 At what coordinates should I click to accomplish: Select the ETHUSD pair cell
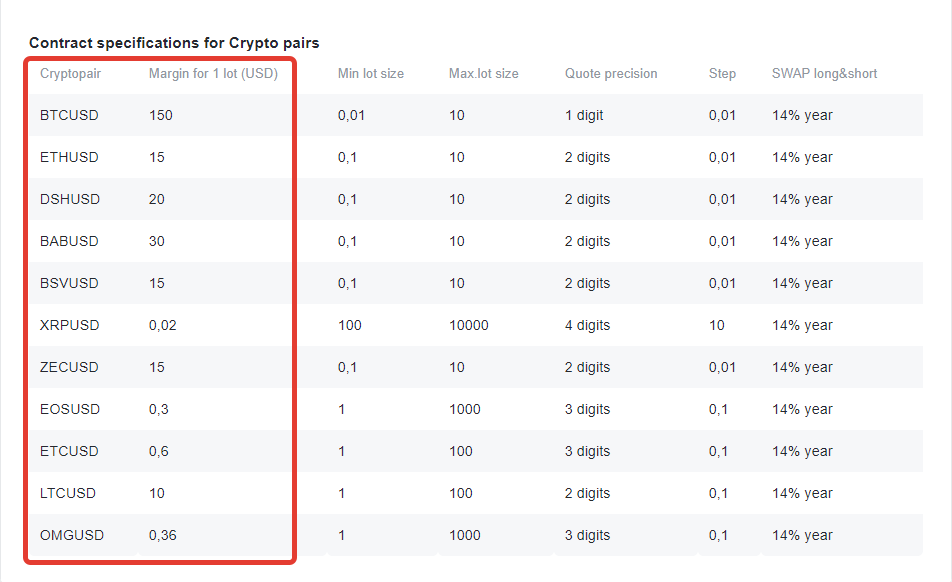[69, 157]
